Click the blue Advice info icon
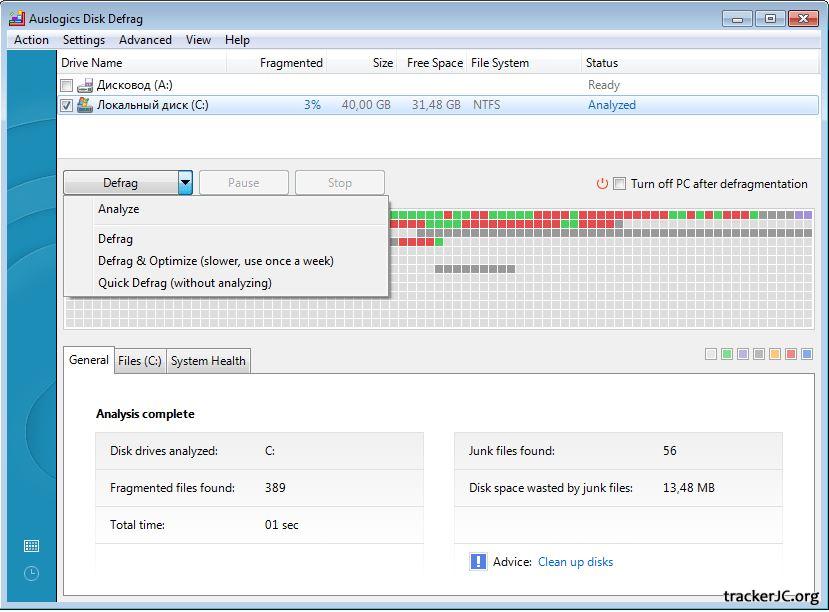 (478, 562)
